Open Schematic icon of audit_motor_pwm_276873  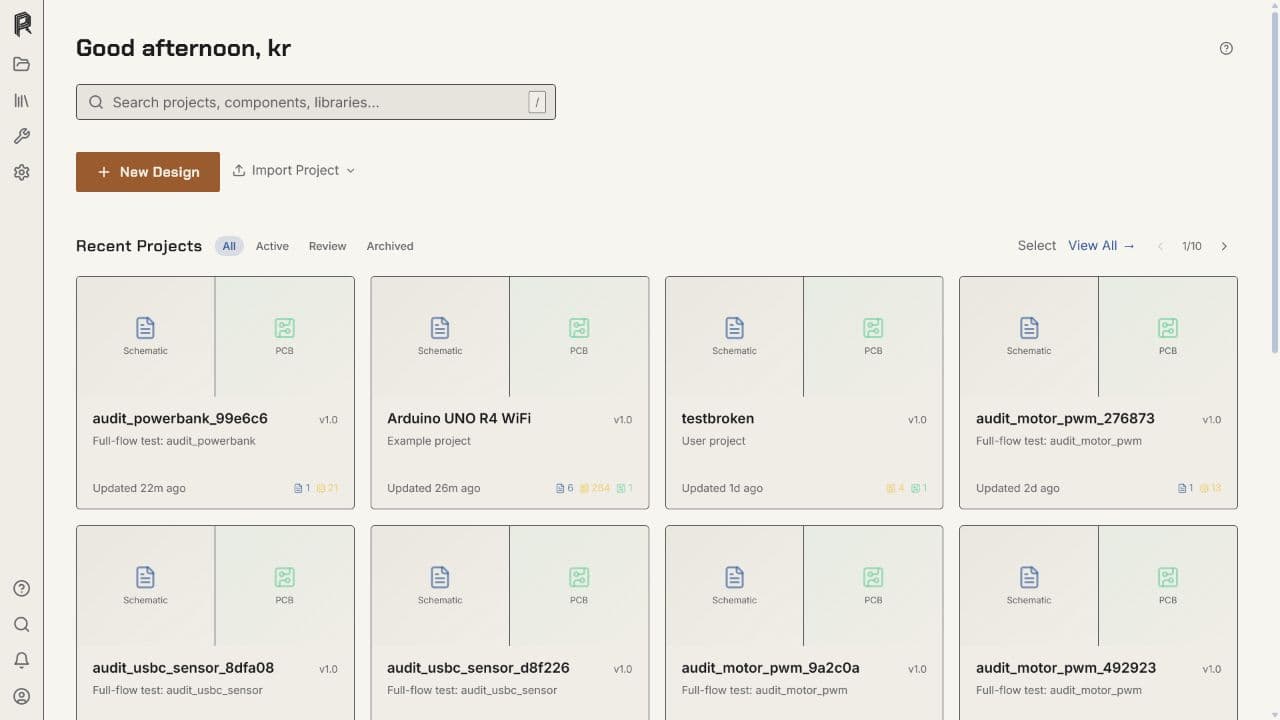pos(1029,328)
